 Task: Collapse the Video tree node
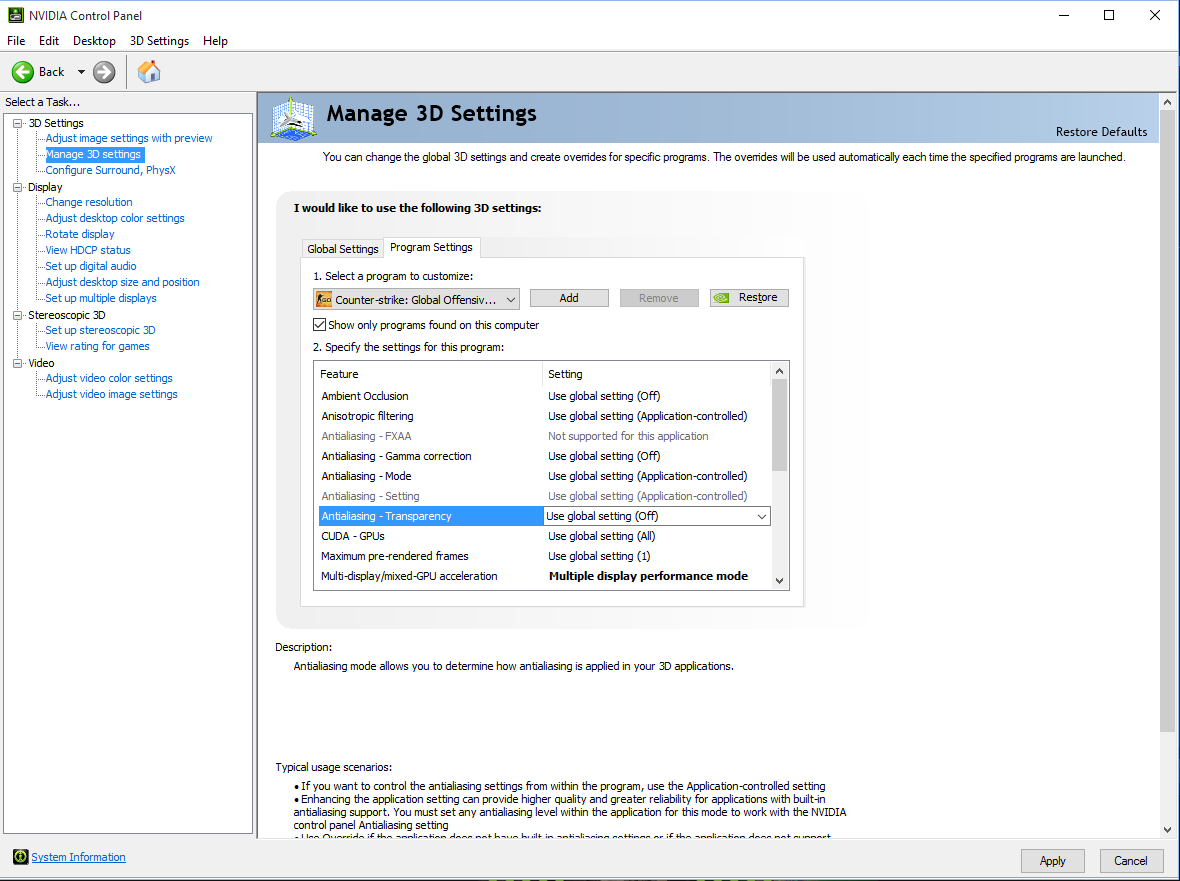17,363
